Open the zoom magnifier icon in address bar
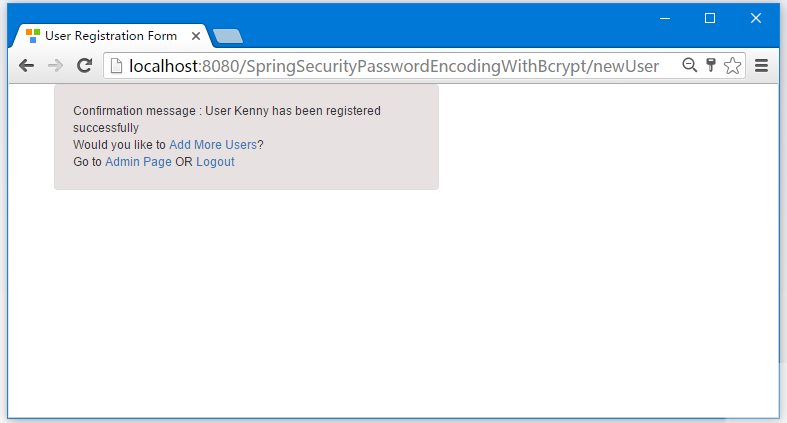Screen dimensions: 787x423 coord(690,65)
